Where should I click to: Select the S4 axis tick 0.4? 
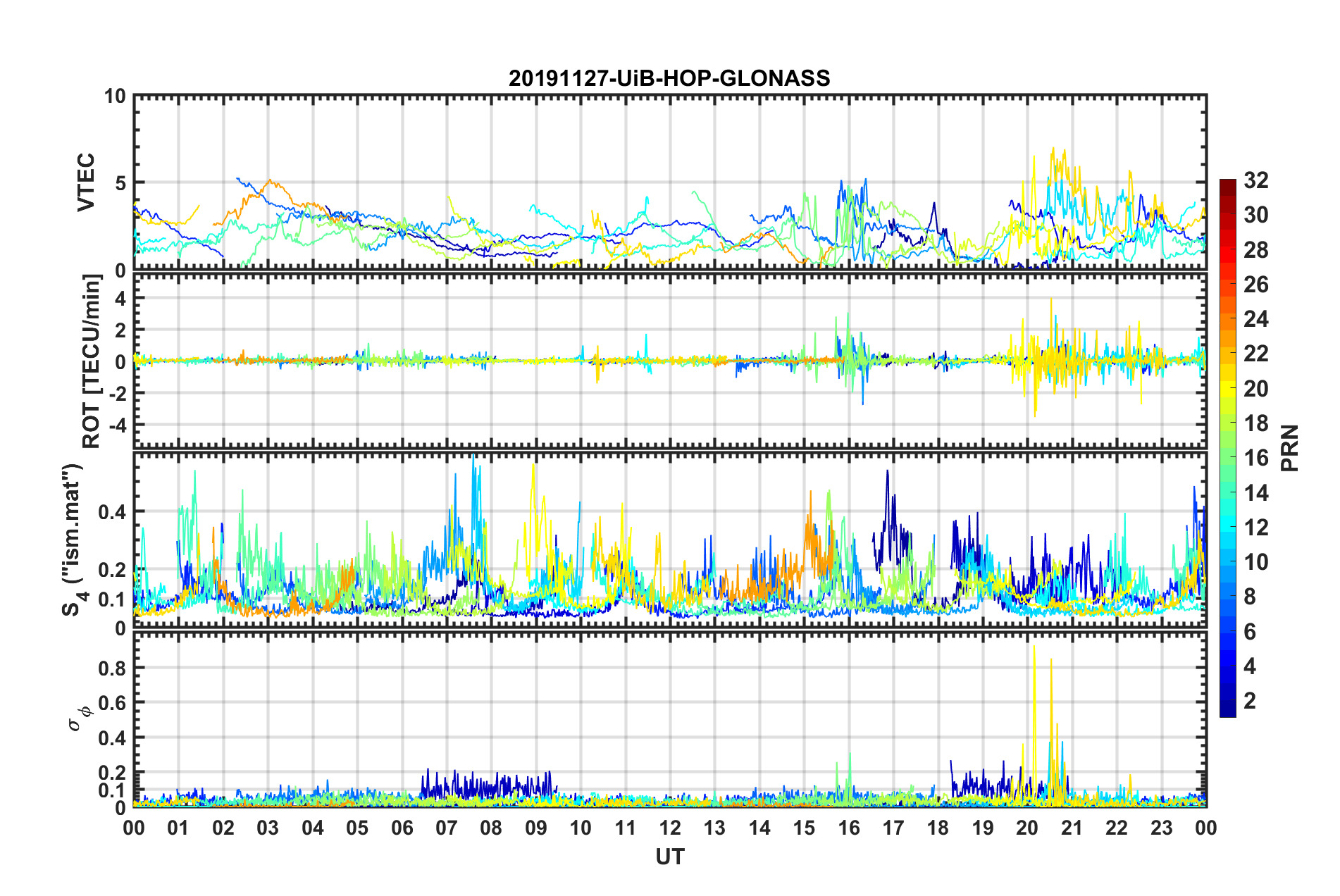coord(112,512)
